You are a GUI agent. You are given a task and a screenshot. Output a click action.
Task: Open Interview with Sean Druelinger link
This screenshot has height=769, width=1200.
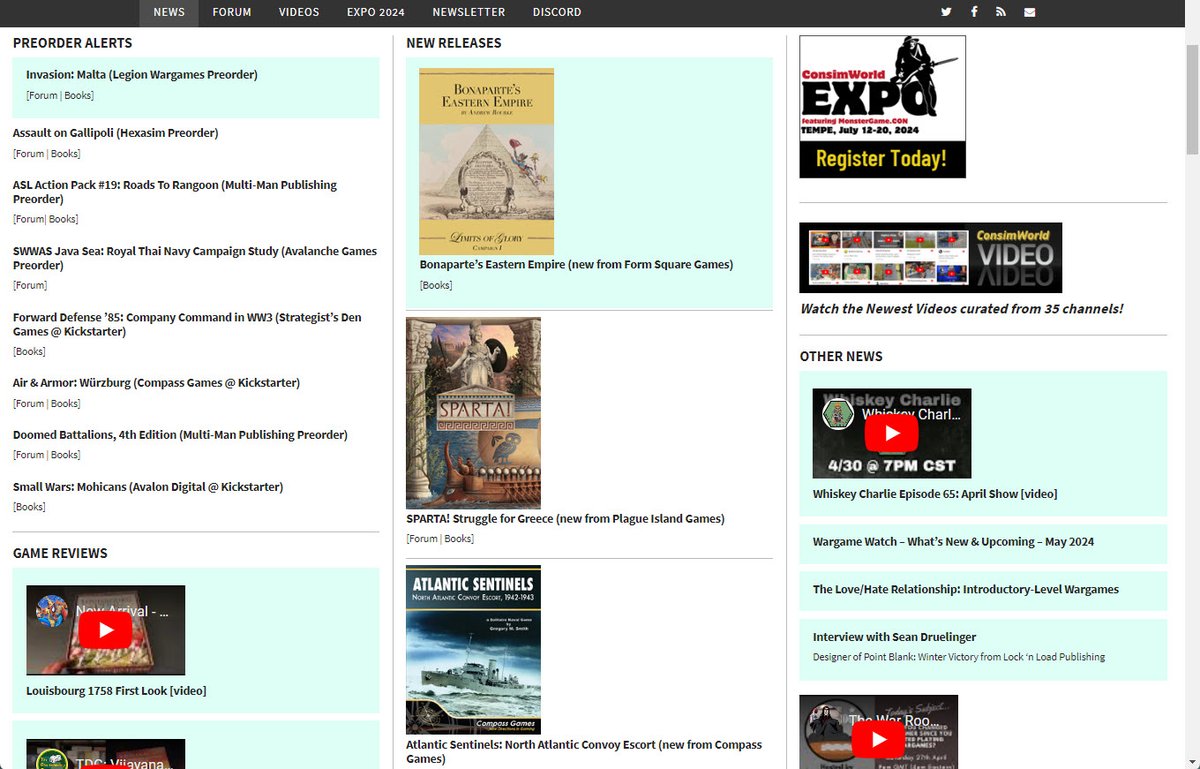[x=894, y=637]
